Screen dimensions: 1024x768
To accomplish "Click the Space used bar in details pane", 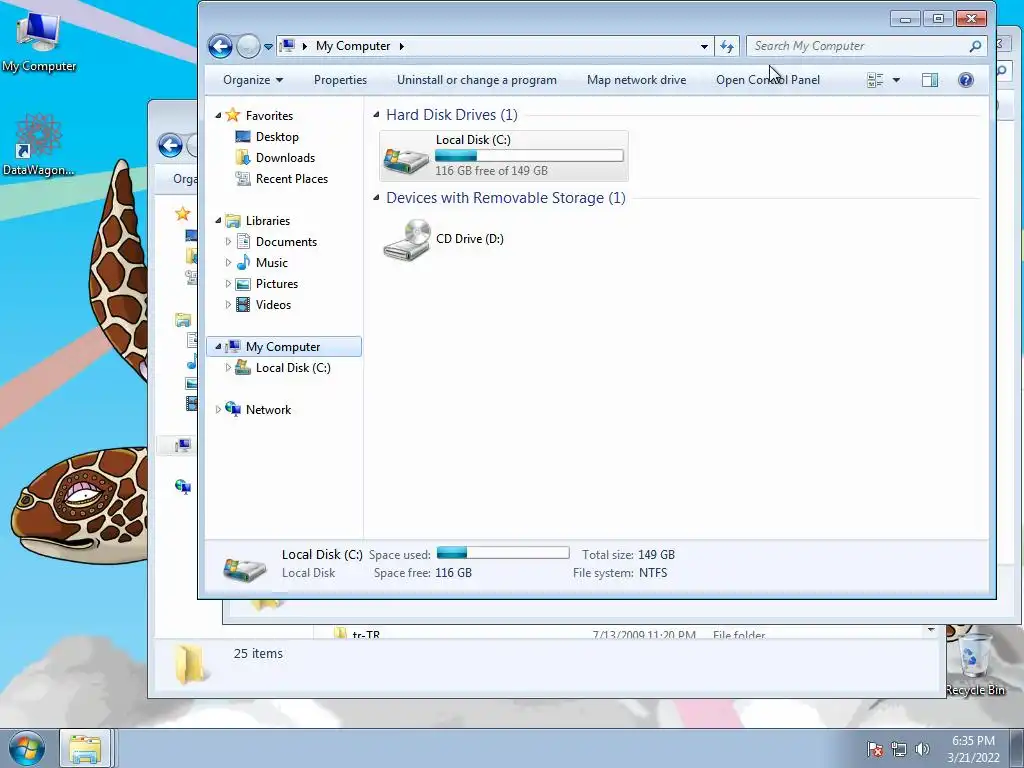I will [x=503, y=553].
